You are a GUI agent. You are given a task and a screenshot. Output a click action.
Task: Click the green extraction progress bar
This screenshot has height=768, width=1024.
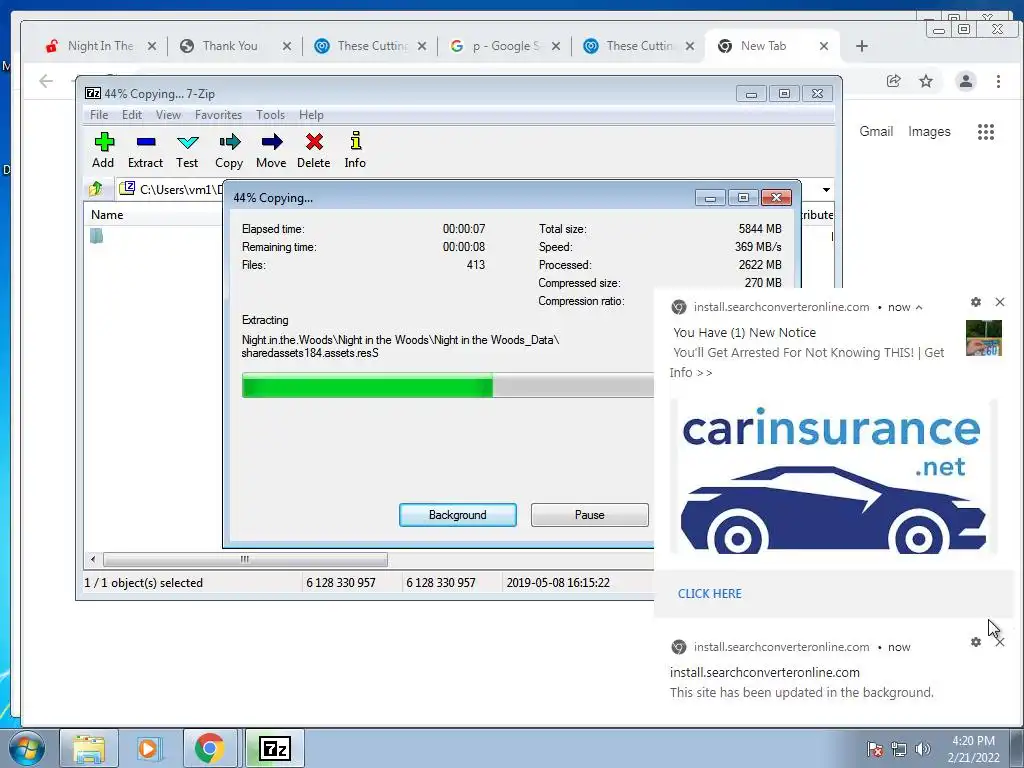pyautogui.click(x=367, y=385)
